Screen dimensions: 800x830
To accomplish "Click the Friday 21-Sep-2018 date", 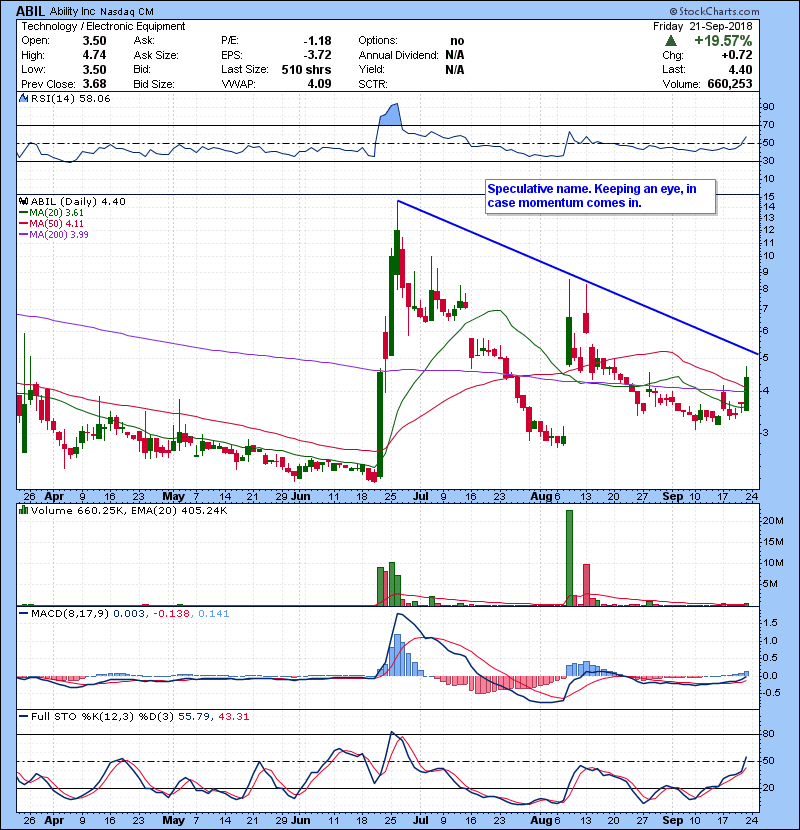I will tap(703, 26).
